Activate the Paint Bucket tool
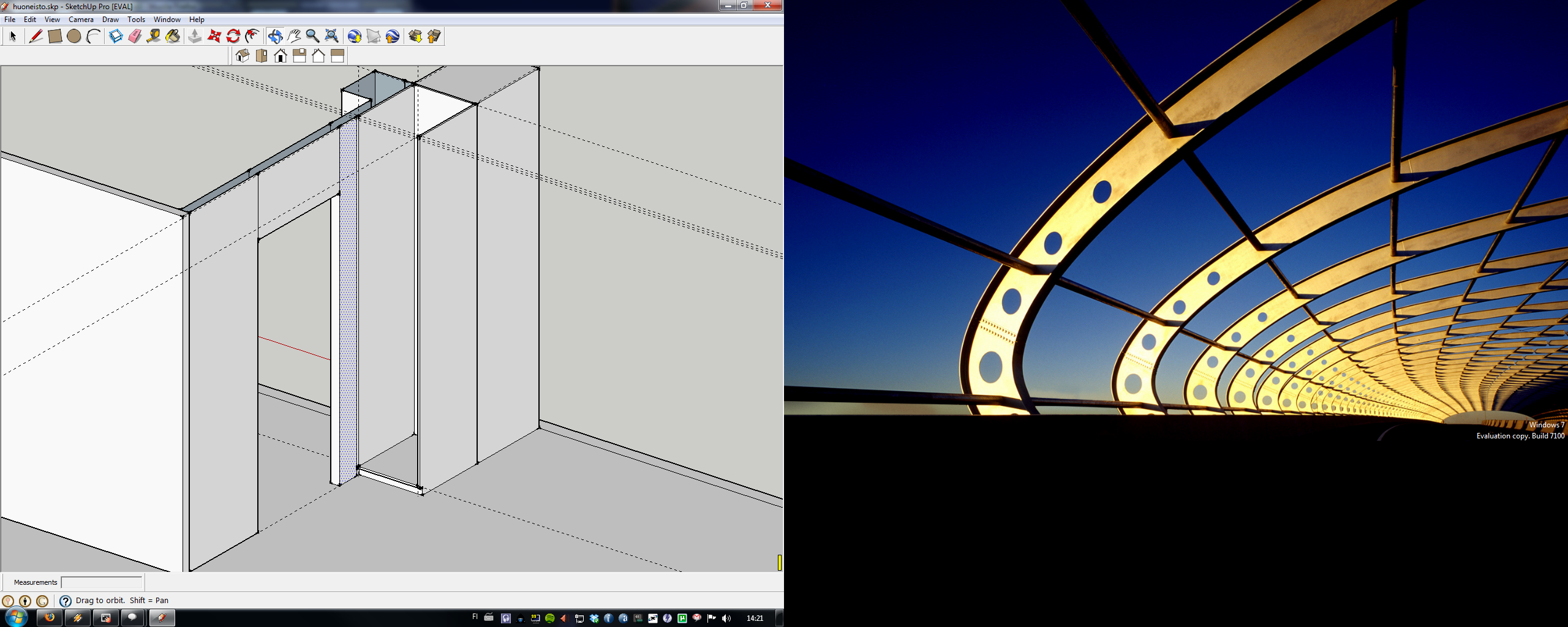1568x627 pixels. (173, 37)
